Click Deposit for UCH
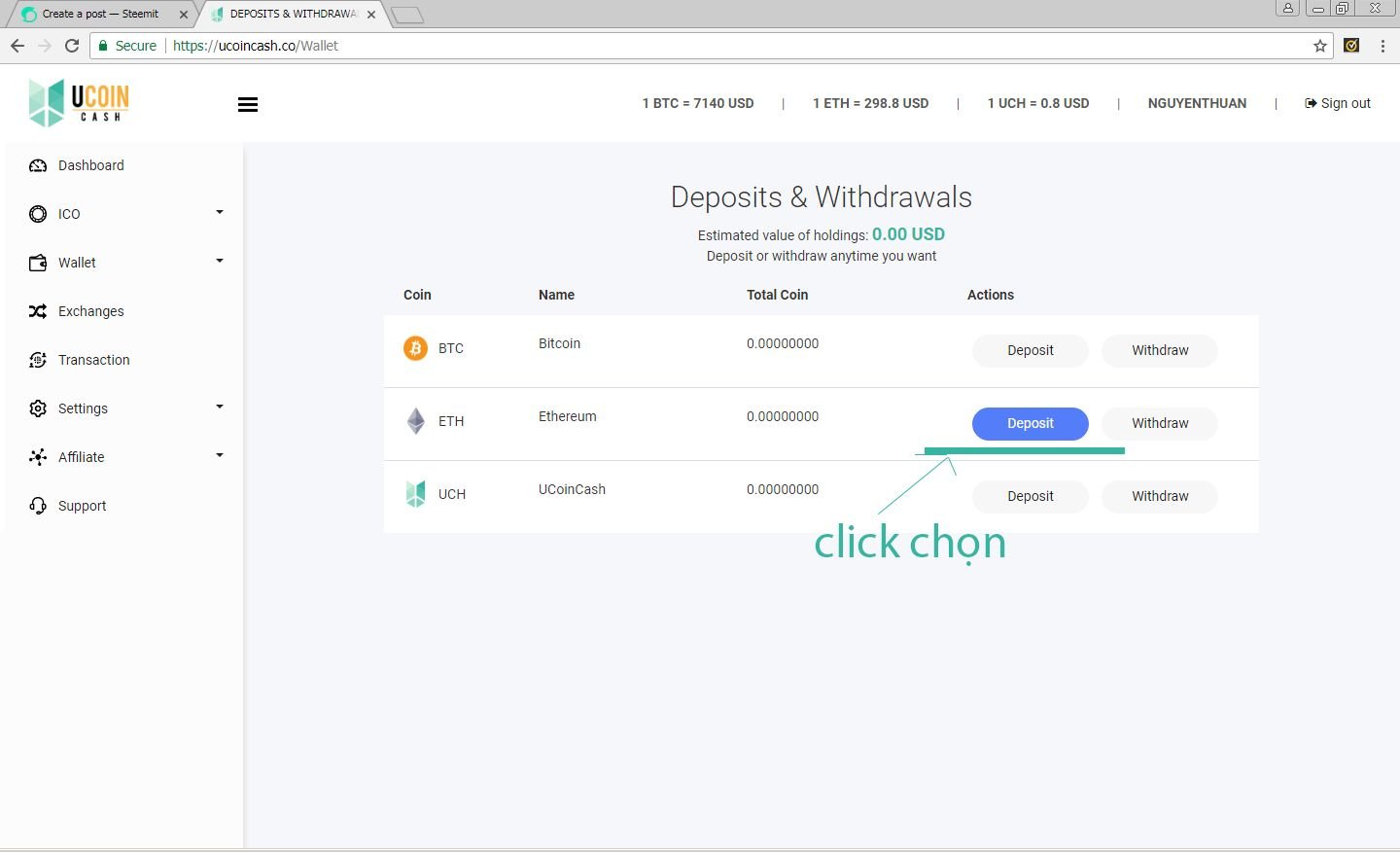Screen dimensions: 1400x852 [1031, 496]
